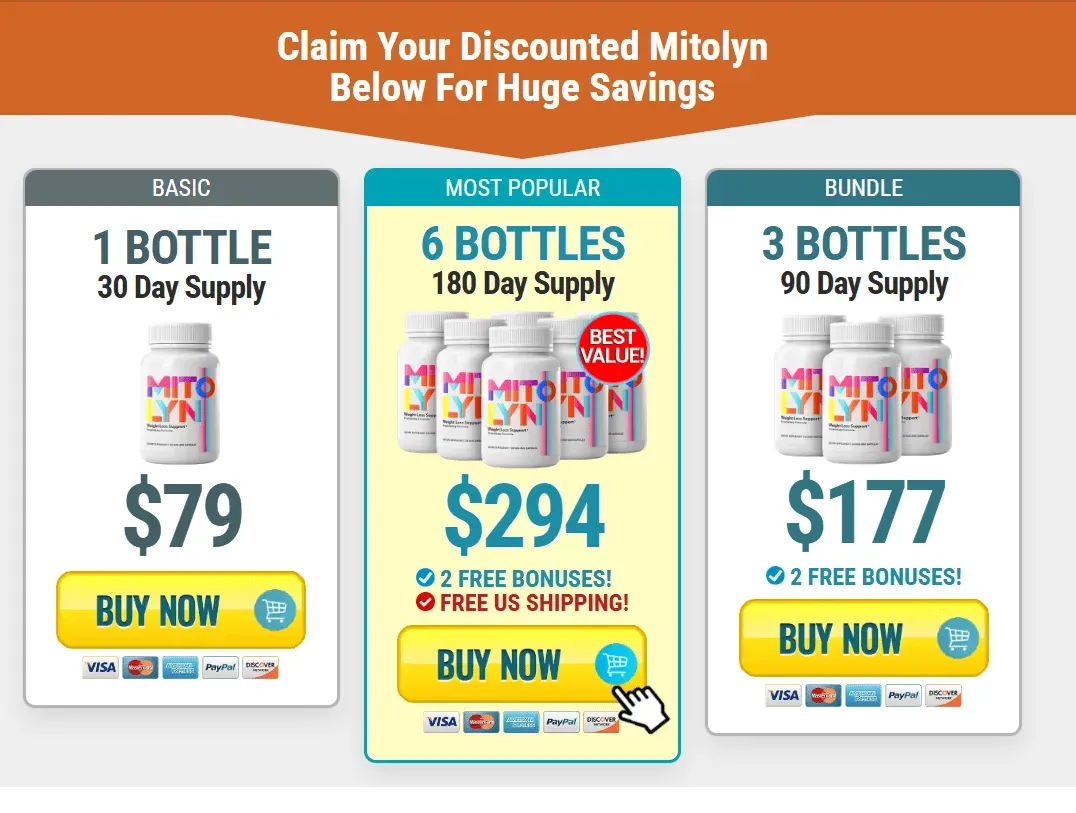Click the blue checkmark beside 6 Bottles bonuses

(425, 578)
